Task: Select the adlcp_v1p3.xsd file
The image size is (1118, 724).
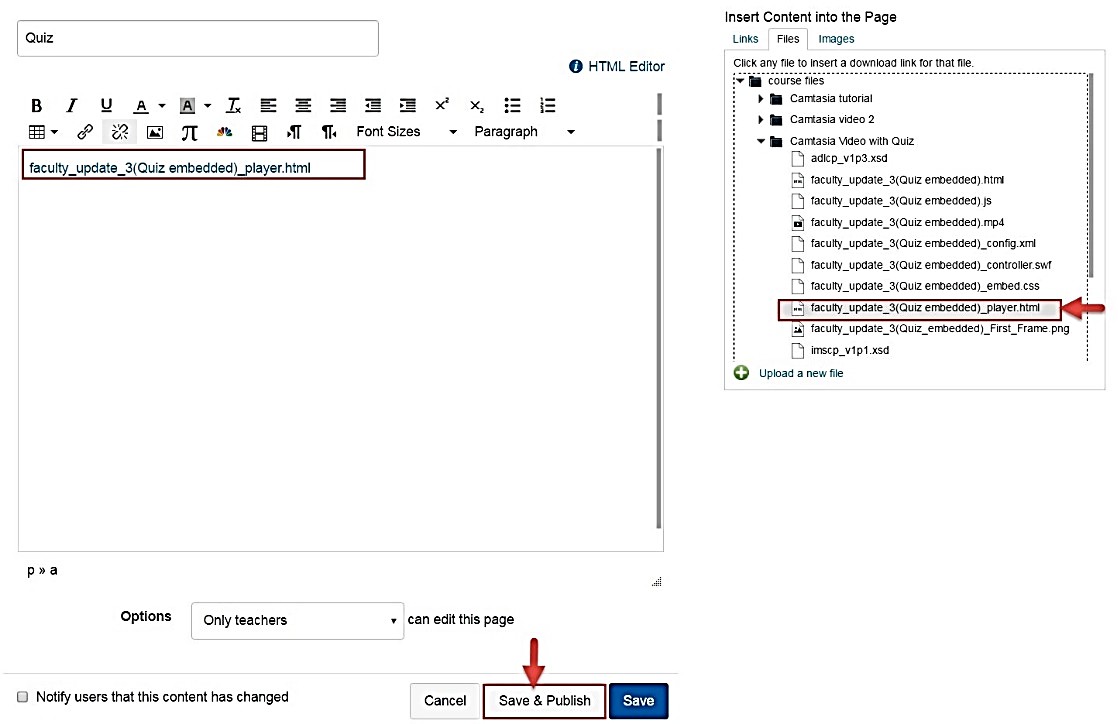Action: (848, 158)
